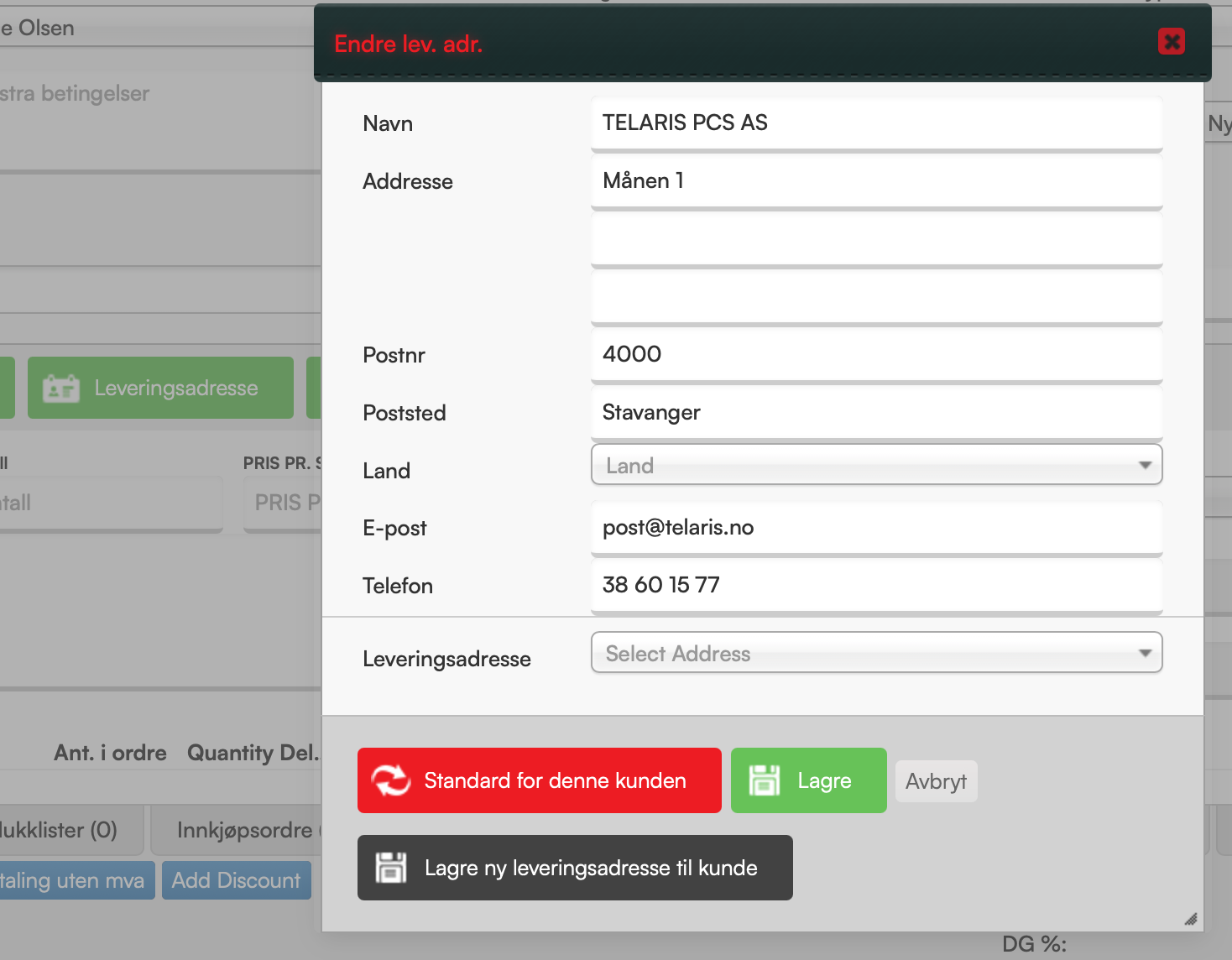Click the Endre lev. adr. dialog title
The image size is (1232, 960).
coord(408,44)
